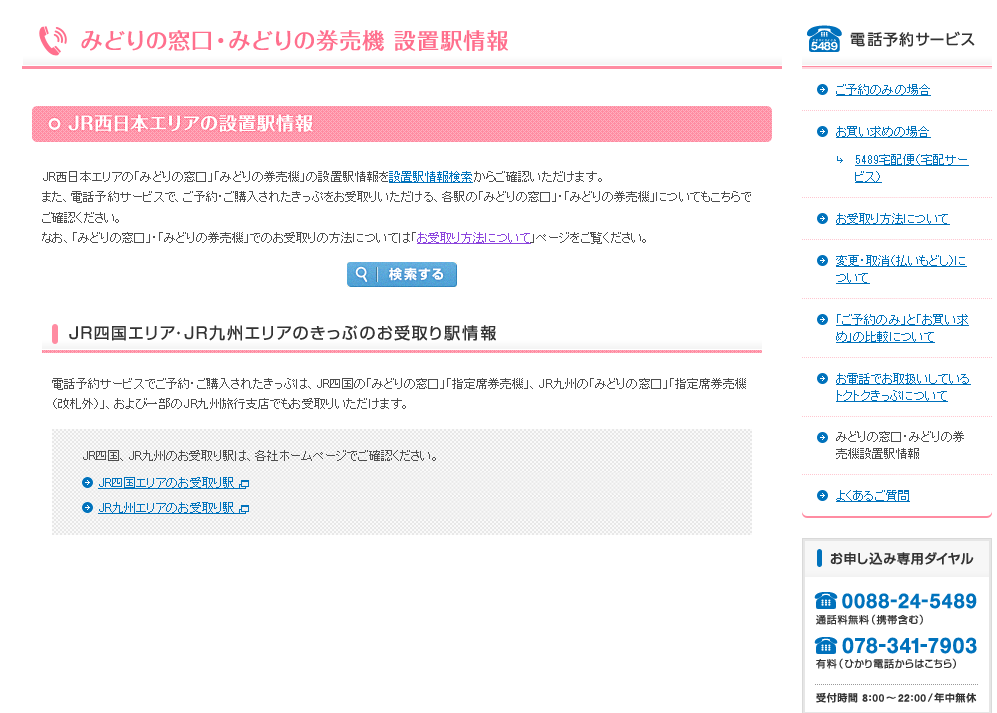Click phone number 0088-24-5489
This screenshot has width=997, height=713.
point(909,601)
